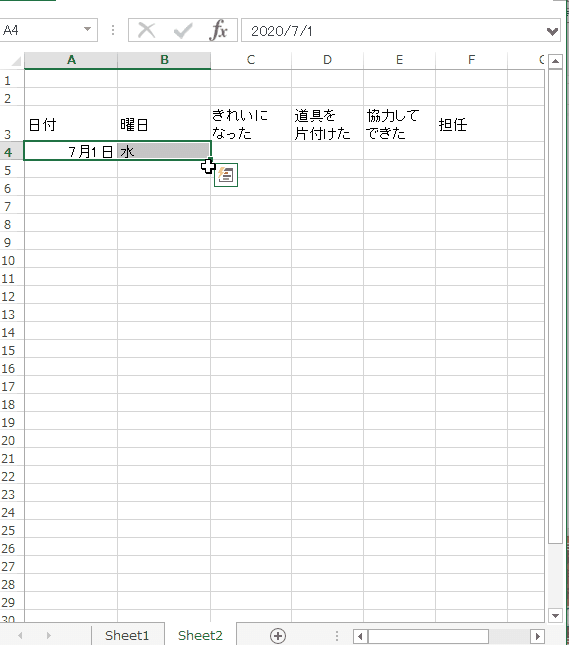Select row 15 header
The height and width of the screenshot is (645, 569).
coord(12,350)
